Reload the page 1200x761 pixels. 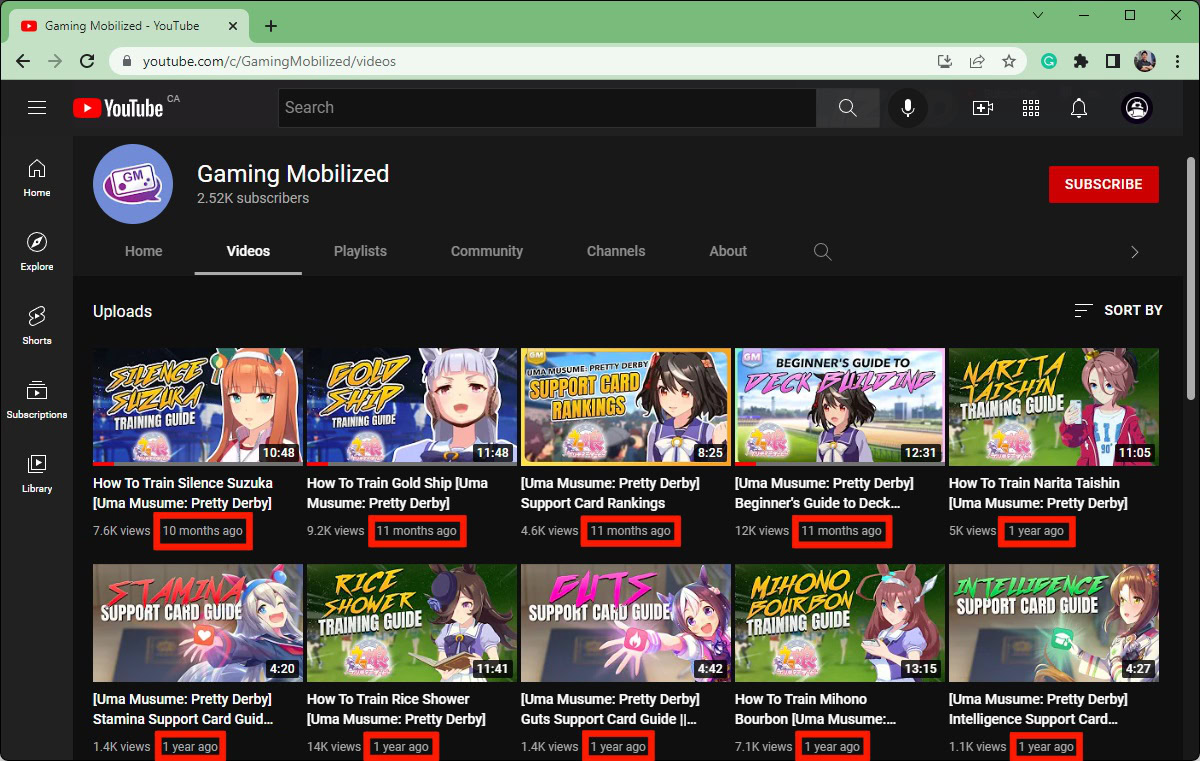(x=87, y=61)
